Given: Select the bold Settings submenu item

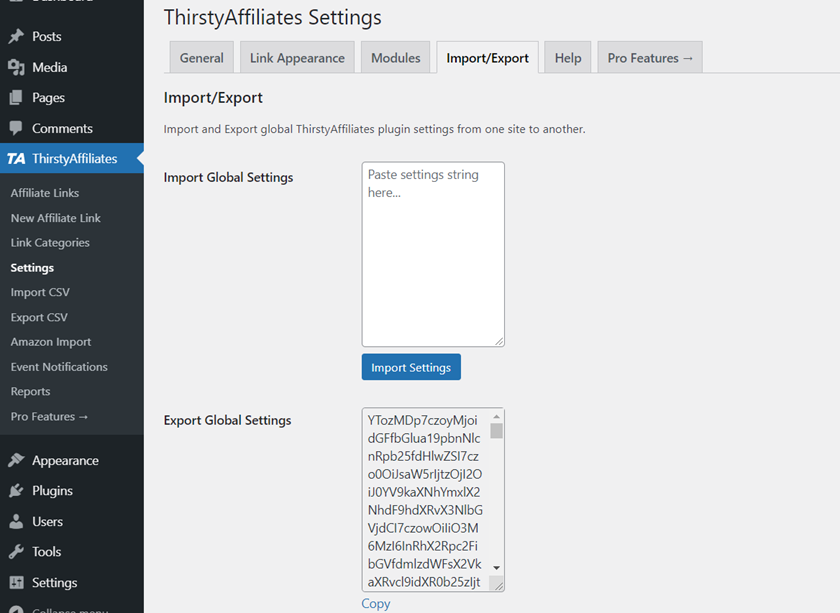Looking at the screenshot, I should click(x=32, y=267).
